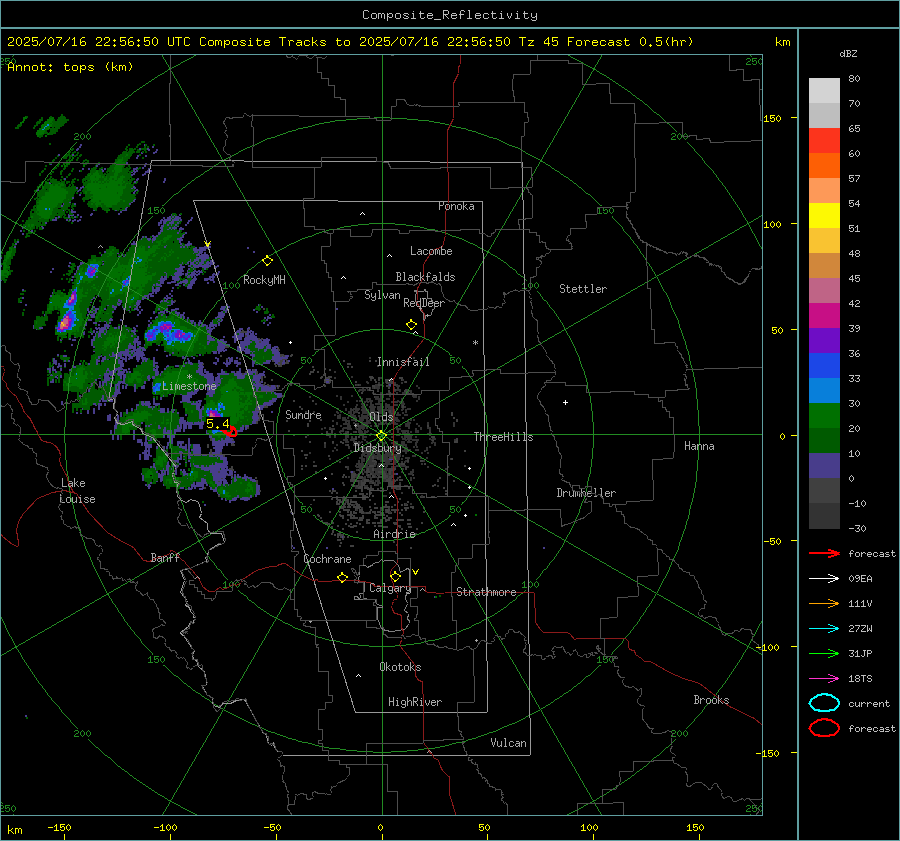
Task: Click the yellow diamond marker below Cochrane
Action: click(x=342, y=577)
